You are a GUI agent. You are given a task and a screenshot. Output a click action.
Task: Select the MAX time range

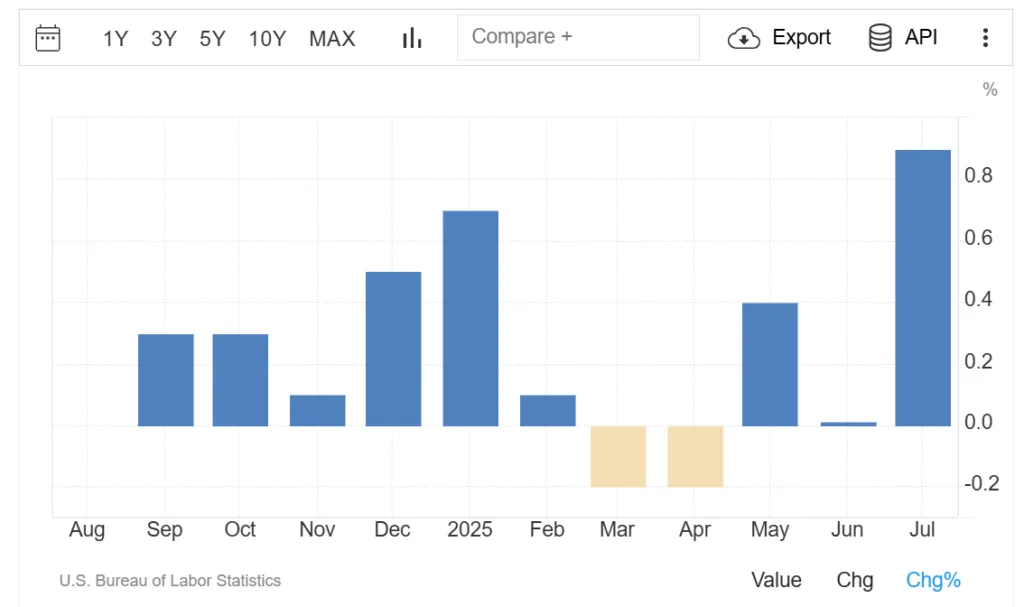[x=332, y=38]
